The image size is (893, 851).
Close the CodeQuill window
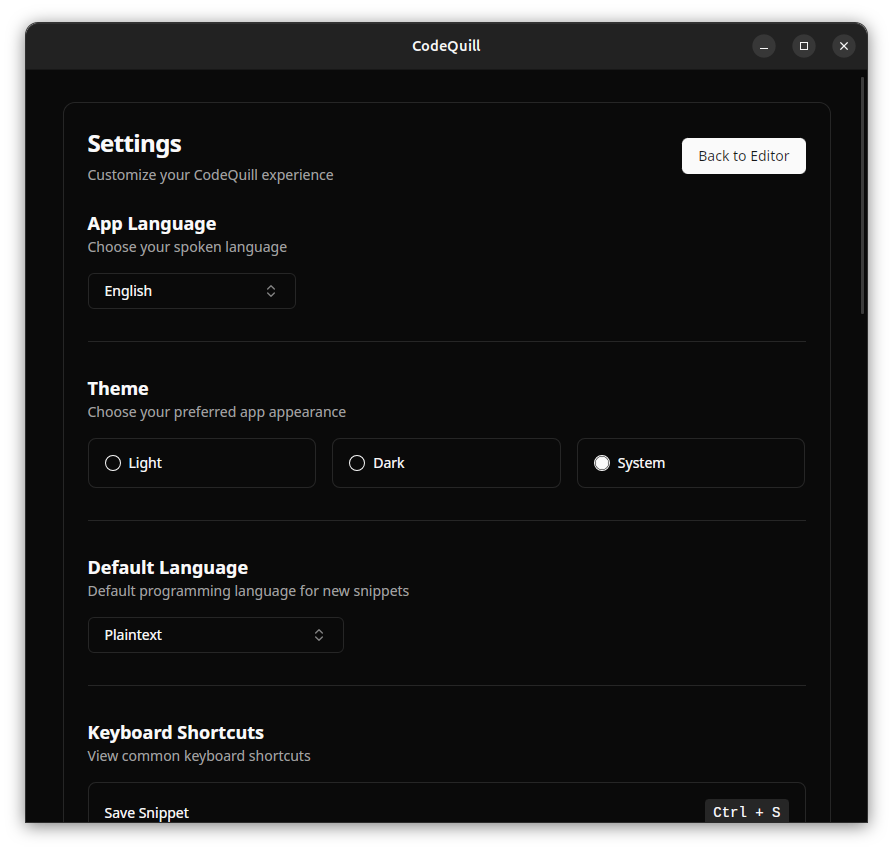click(843, 46)
